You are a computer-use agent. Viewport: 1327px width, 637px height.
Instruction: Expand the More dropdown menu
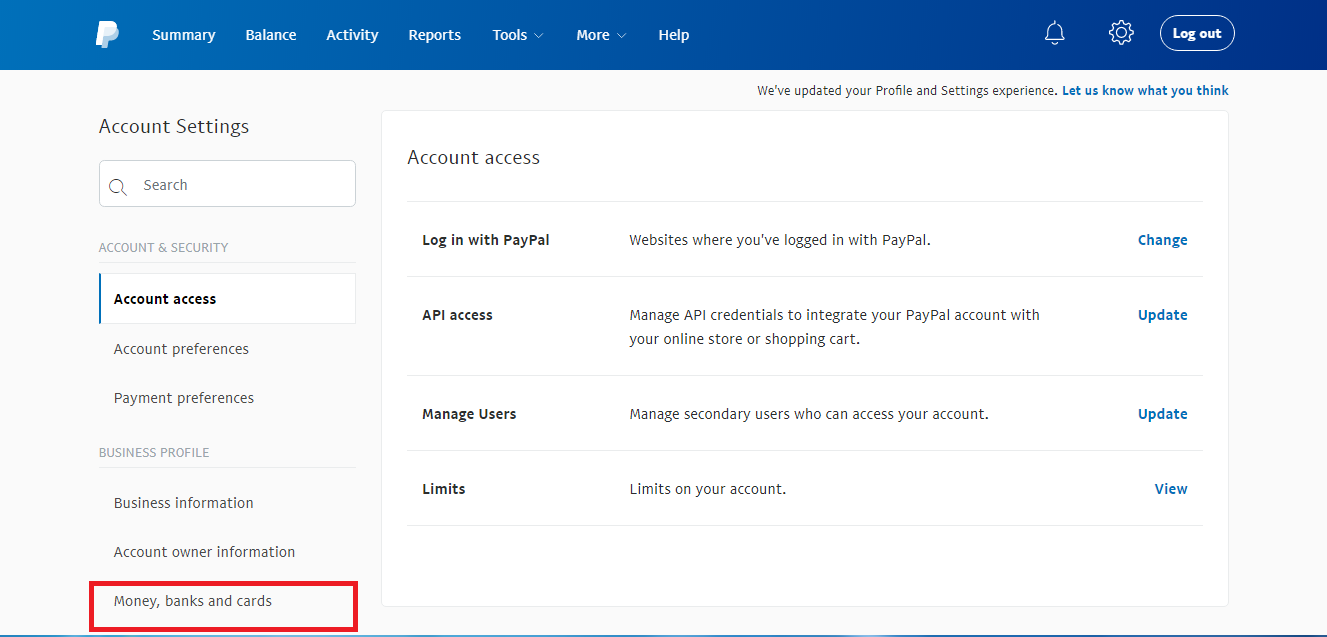[601, 35]
